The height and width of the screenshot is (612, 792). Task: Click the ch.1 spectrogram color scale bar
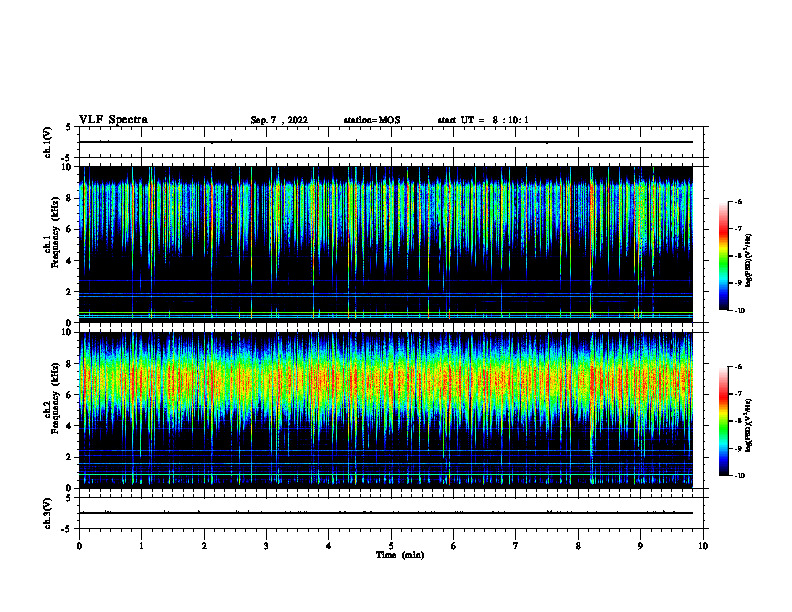click(724, 256)
